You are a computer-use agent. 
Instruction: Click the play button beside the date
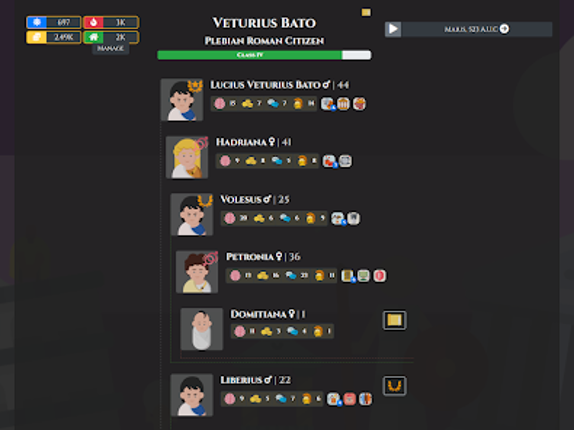point(393,29)
